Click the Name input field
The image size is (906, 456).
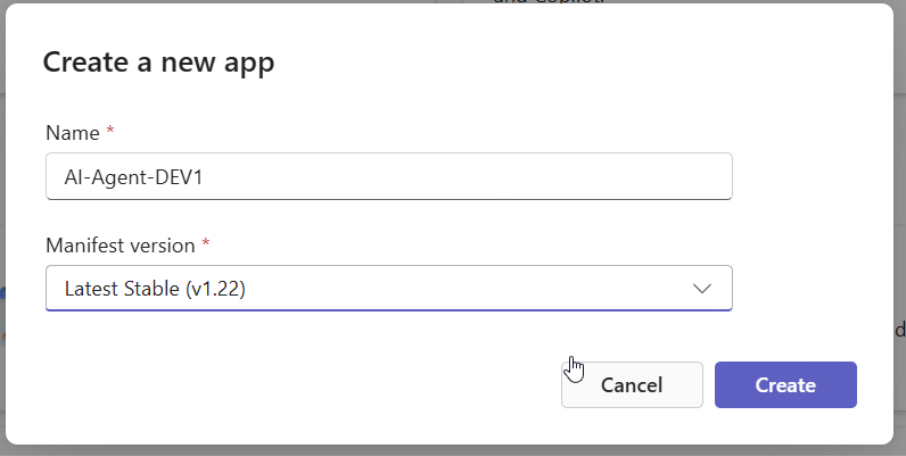(x=388, y=176)
